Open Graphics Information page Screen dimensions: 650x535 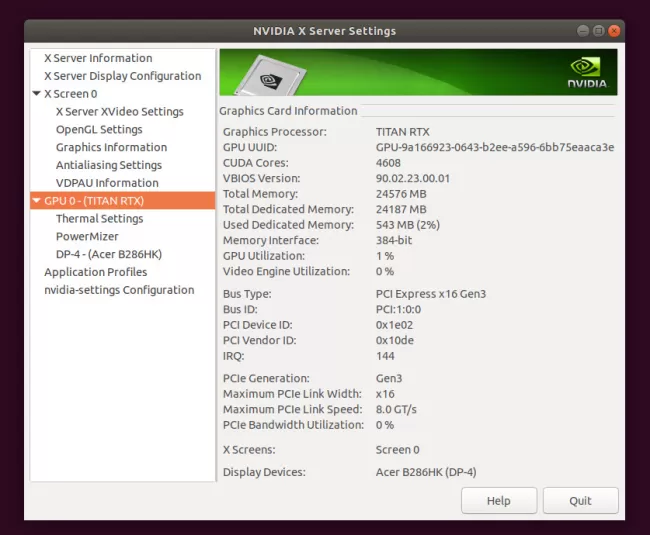pos(112,147)
